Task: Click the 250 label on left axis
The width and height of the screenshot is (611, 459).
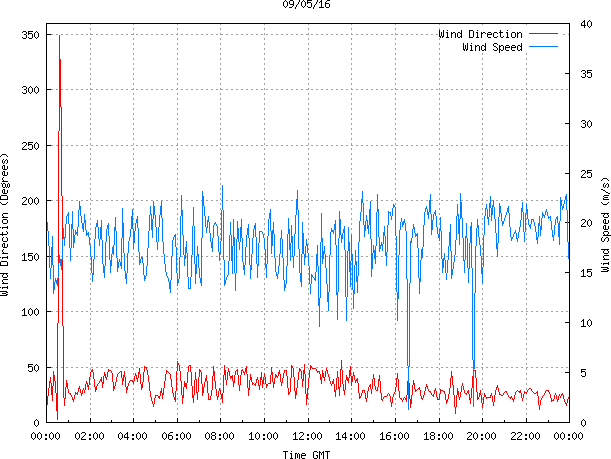Action: pyautogui.click(x=30, y=146)
